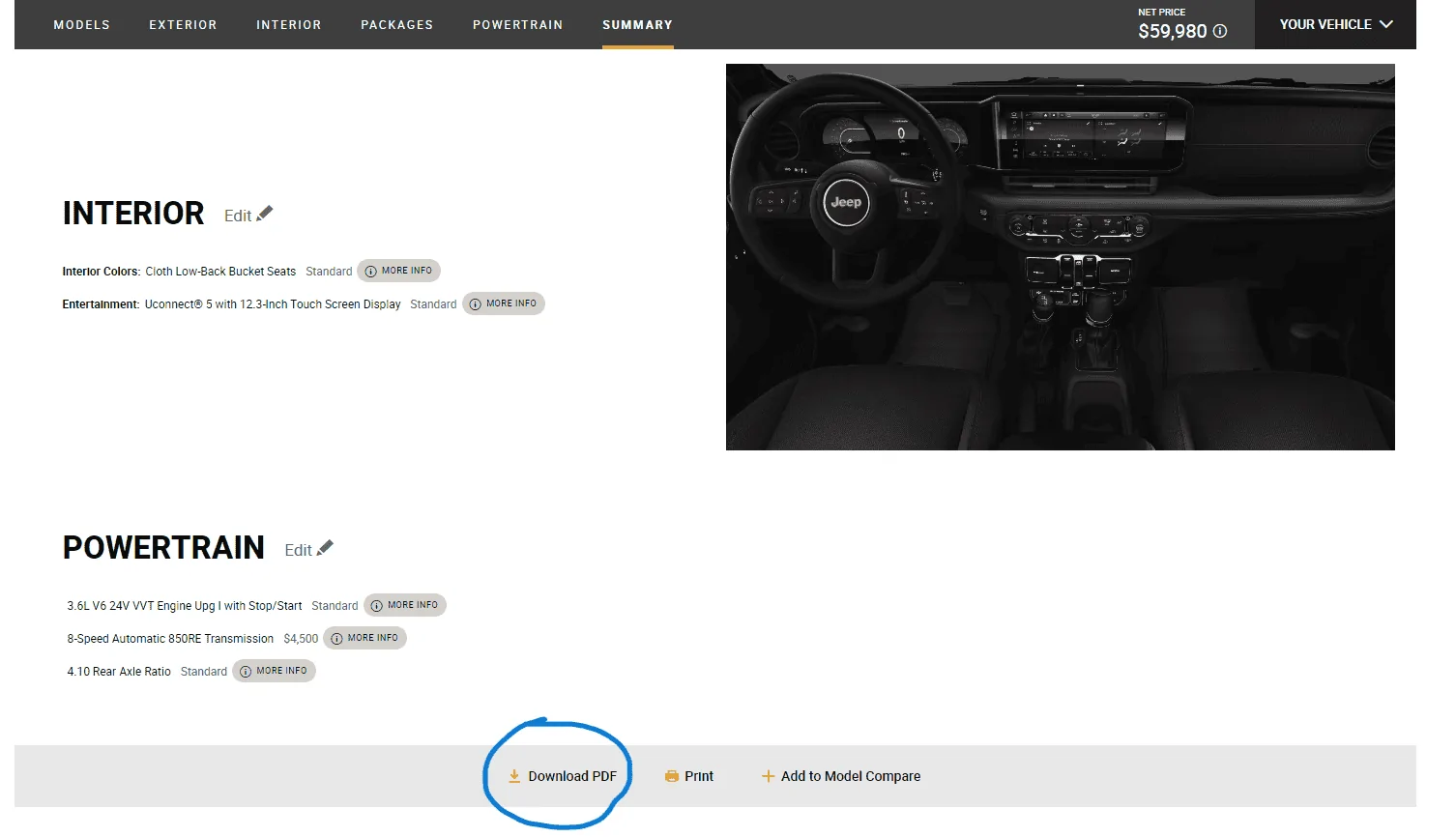Screen dimensions: 1456x837
Task: Click the plus icon for Model Compare
Action: coord(768,776)
